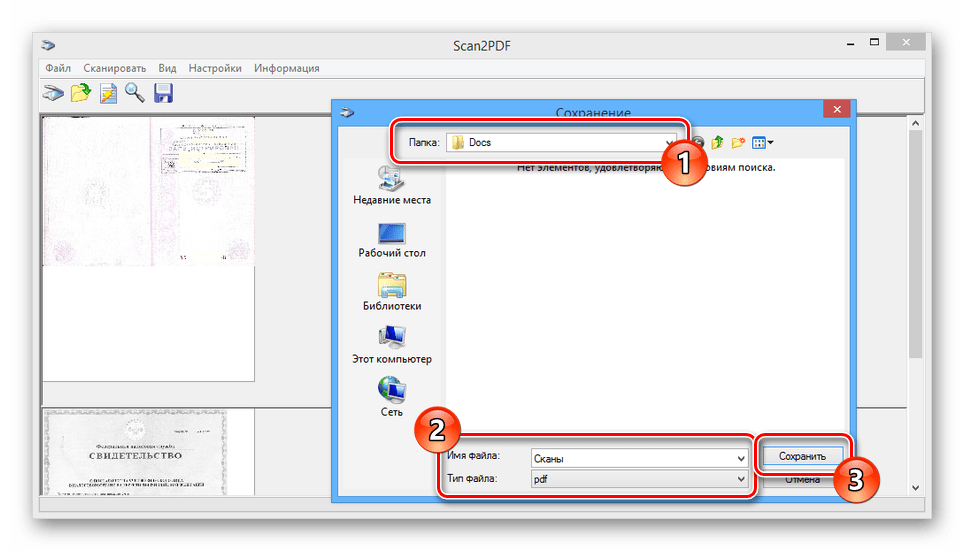964x551 pixels.
Task: Minimize the Scan2PDF window
Action: pyautogui.click(x=850, y=43)
